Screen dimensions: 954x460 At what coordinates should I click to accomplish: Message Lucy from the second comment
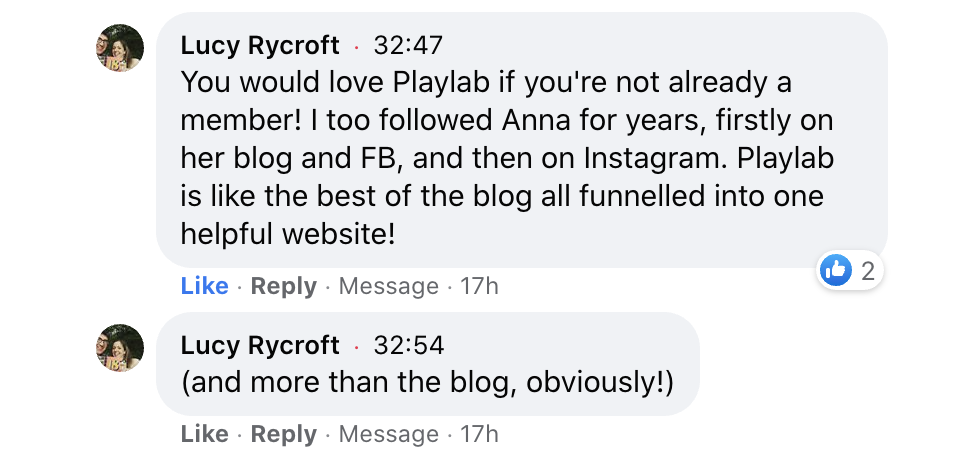(x=388, y=434)
